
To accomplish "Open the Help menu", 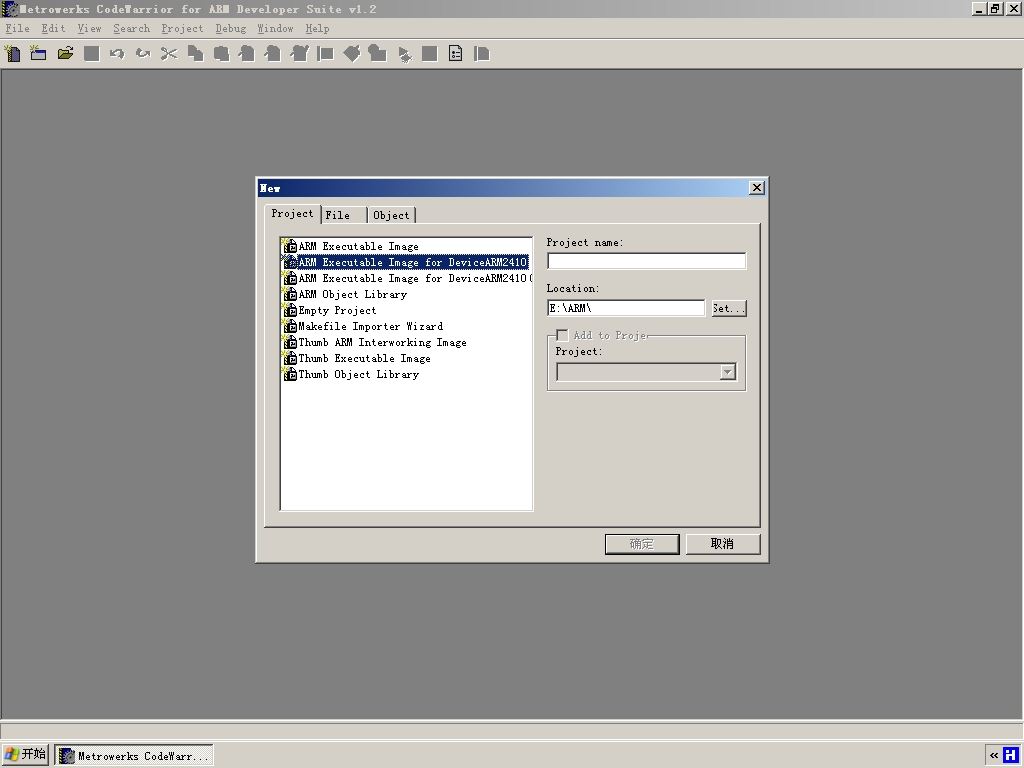I will [317, 29].
